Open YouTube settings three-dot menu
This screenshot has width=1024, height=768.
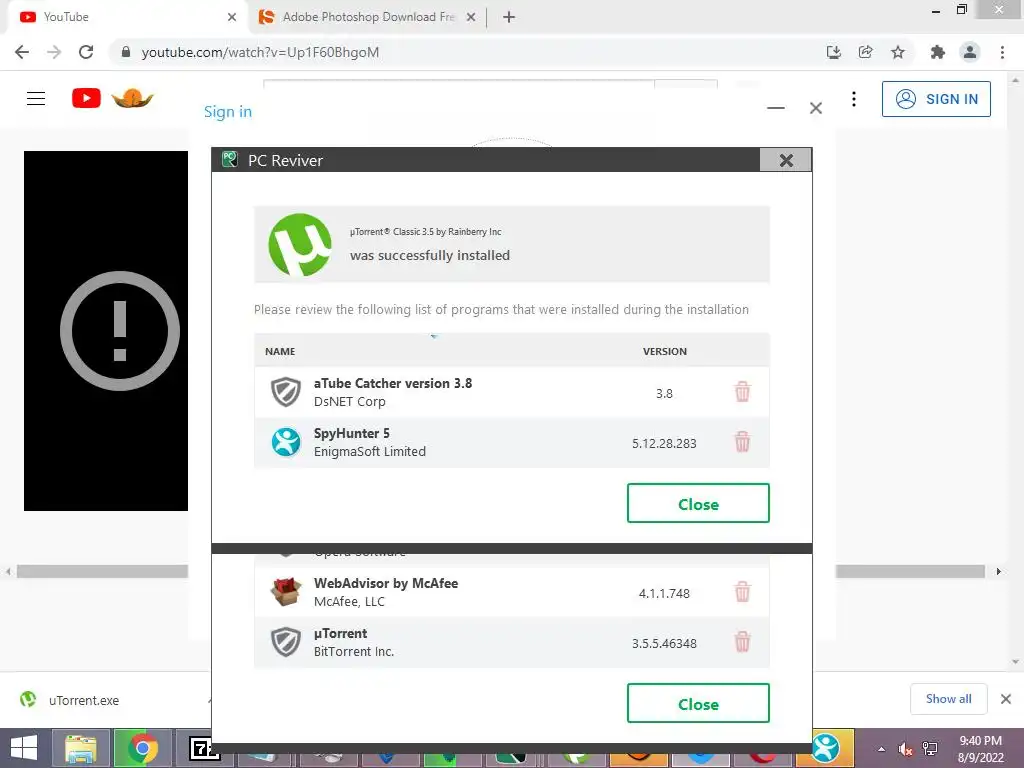[x=854, y=99]
